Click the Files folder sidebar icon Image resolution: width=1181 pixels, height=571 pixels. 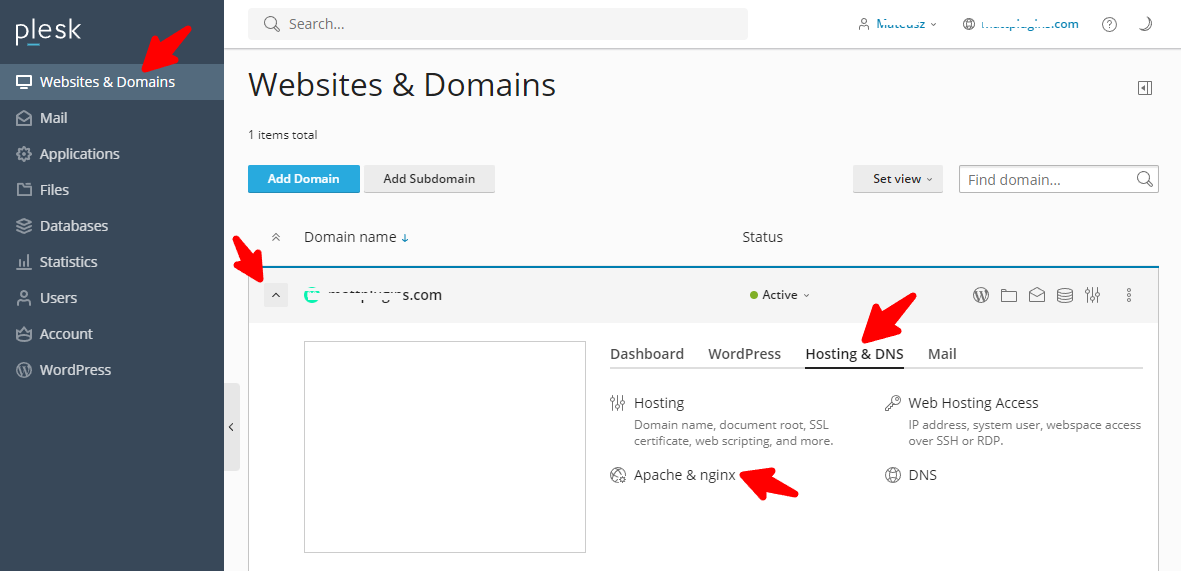pos(24,190)
